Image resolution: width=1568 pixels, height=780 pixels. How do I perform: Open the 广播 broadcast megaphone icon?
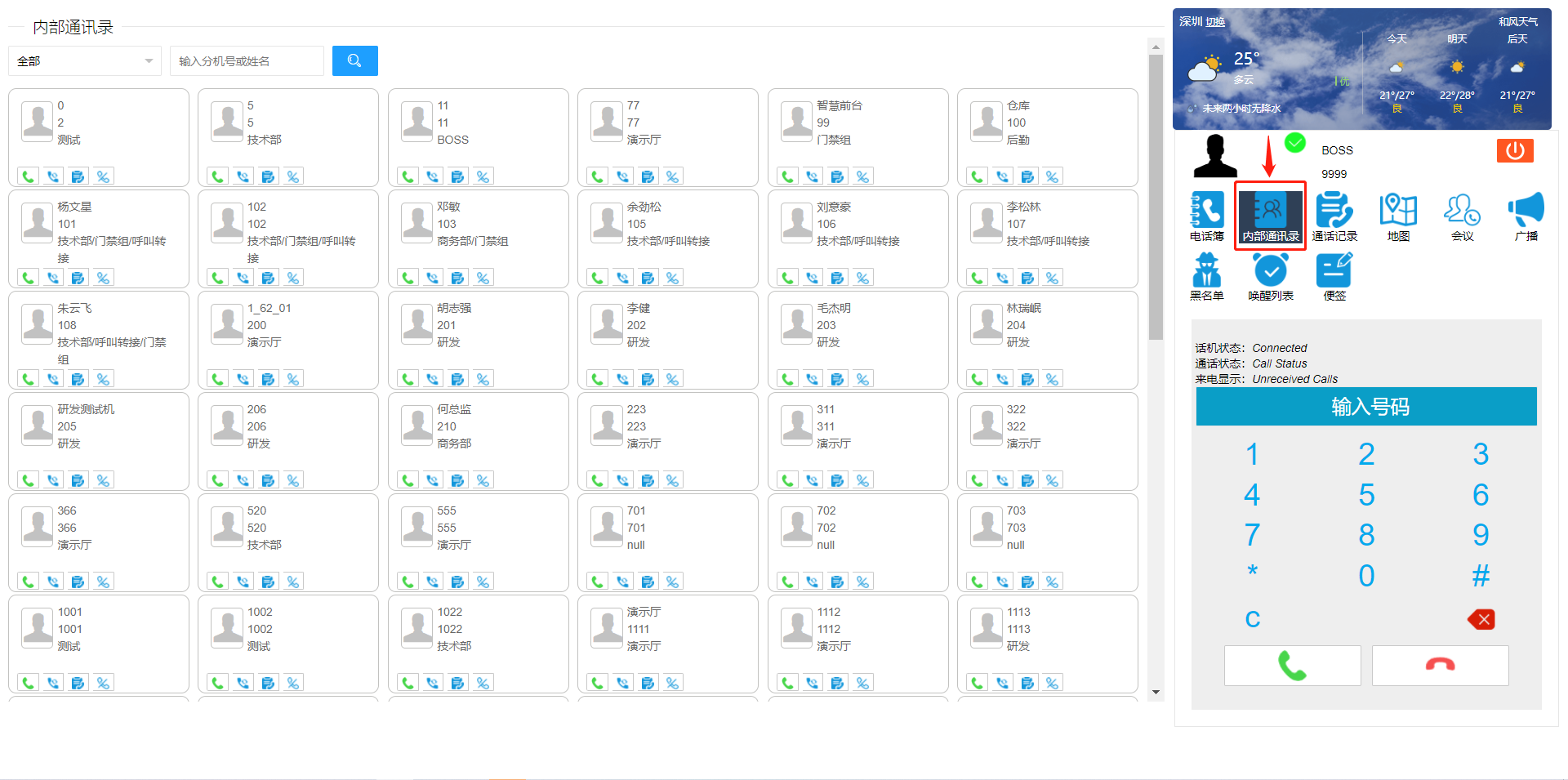1526,216
